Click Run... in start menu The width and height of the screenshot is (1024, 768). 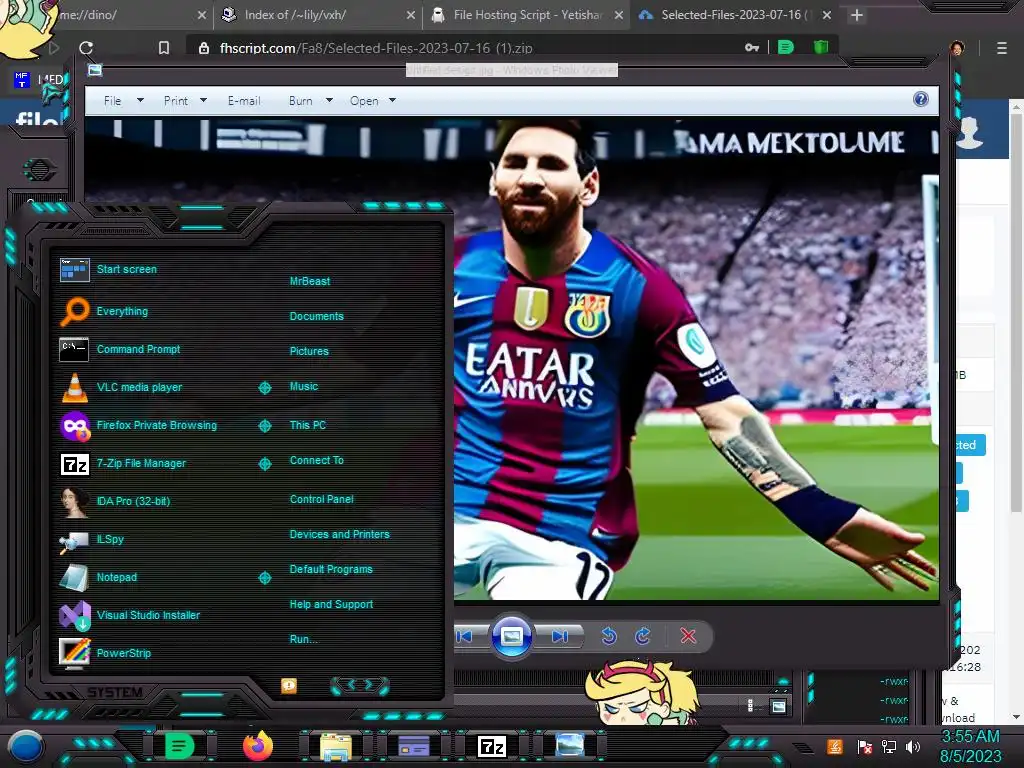(x=303, y=639)
